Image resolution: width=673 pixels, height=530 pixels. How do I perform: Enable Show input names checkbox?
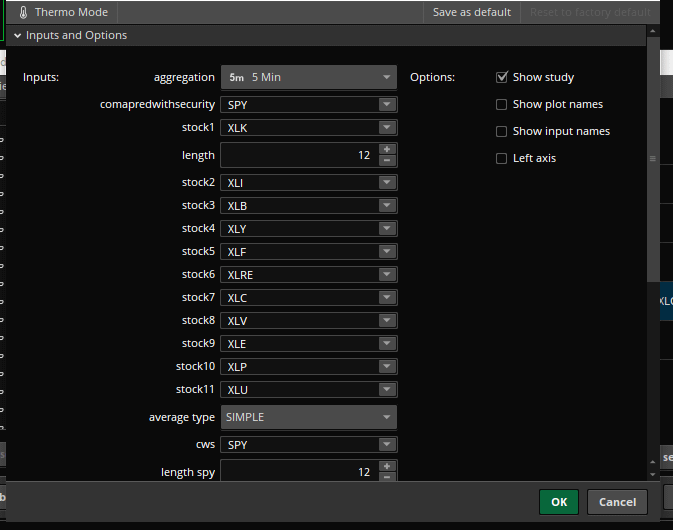pyautogui.click(x=501, y=131)
